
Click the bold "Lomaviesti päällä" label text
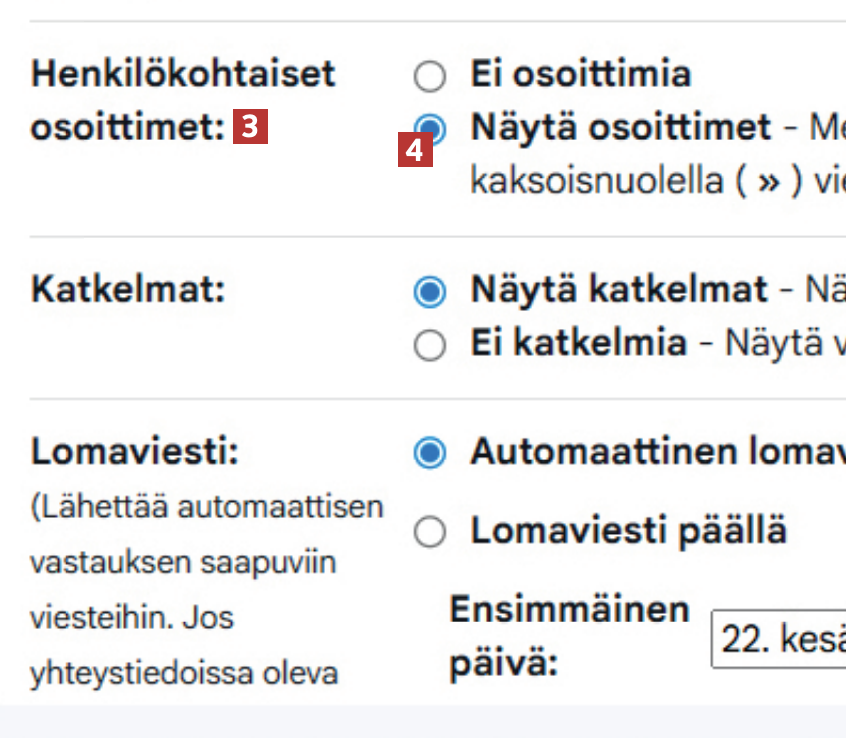pos(628,531)
